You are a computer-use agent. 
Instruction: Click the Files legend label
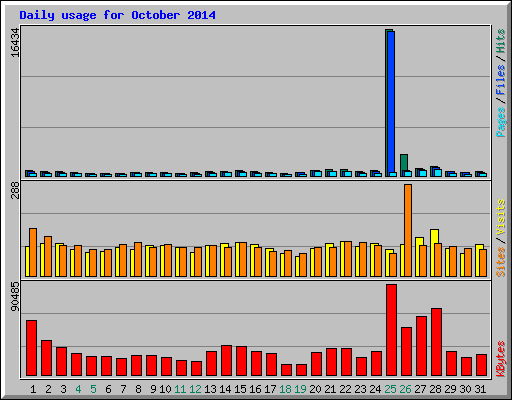click(x=500, y=79)
